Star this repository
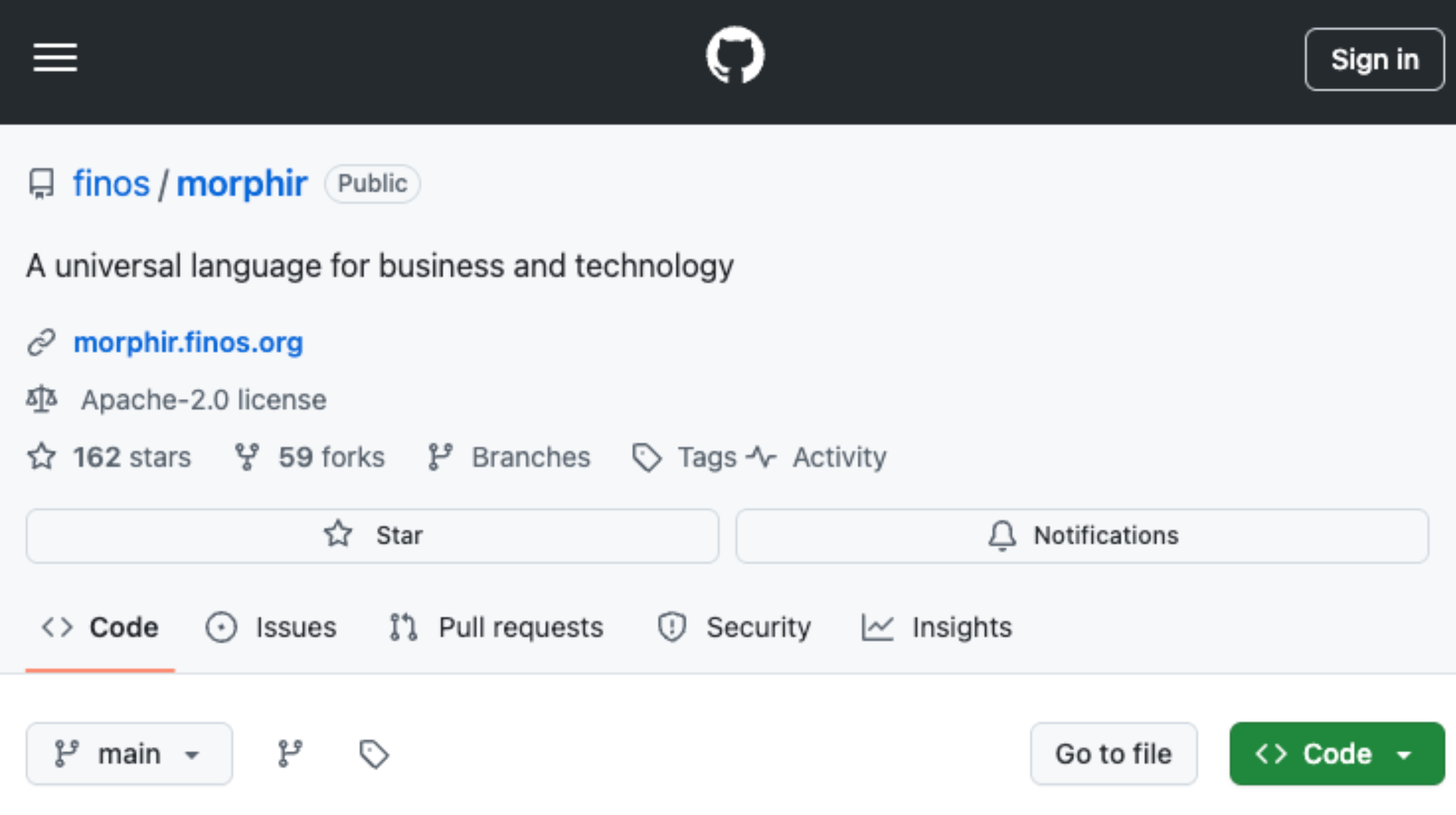 pos(373,536)
